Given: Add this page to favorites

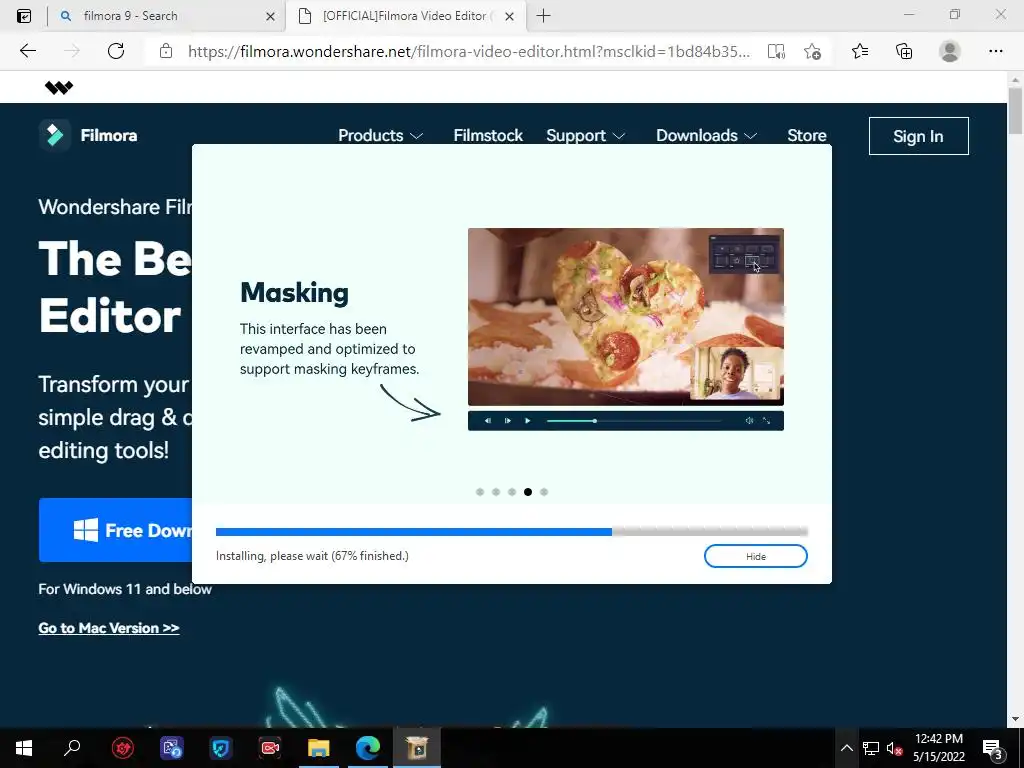Looking at the screenshot, I should point(812,51).
